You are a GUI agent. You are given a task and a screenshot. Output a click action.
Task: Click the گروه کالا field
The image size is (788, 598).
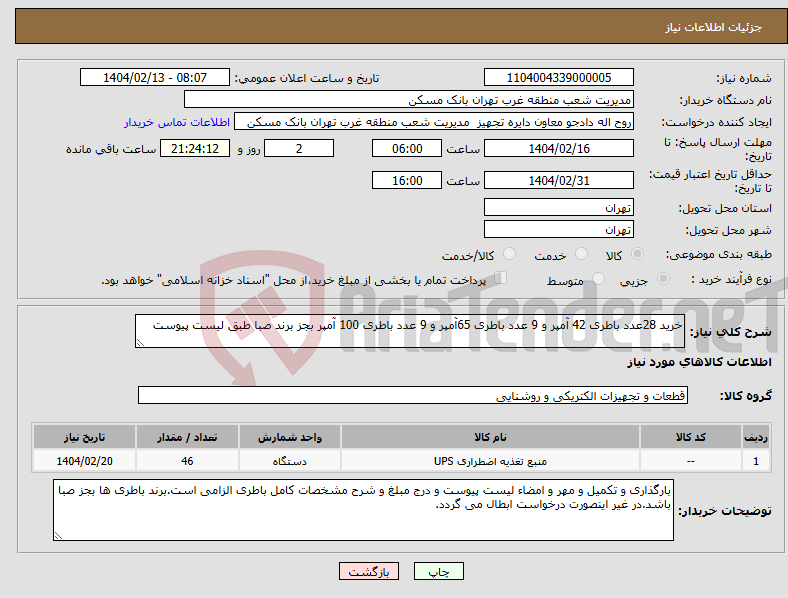point(413,395)
